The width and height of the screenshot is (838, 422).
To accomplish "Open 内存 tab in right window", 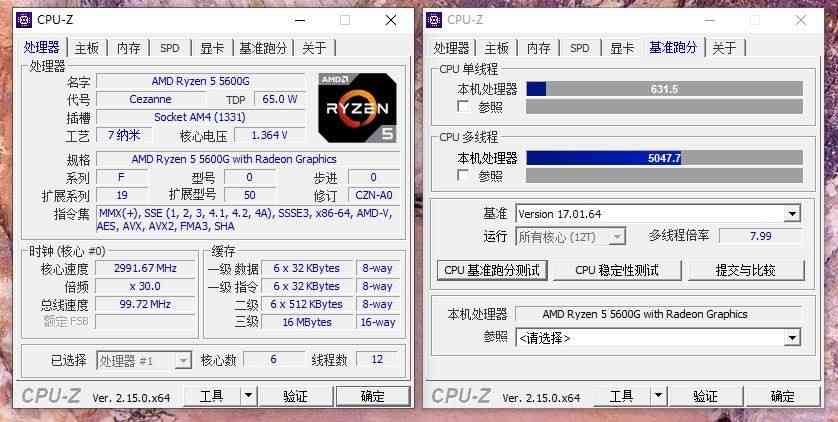I will point(538,48).
